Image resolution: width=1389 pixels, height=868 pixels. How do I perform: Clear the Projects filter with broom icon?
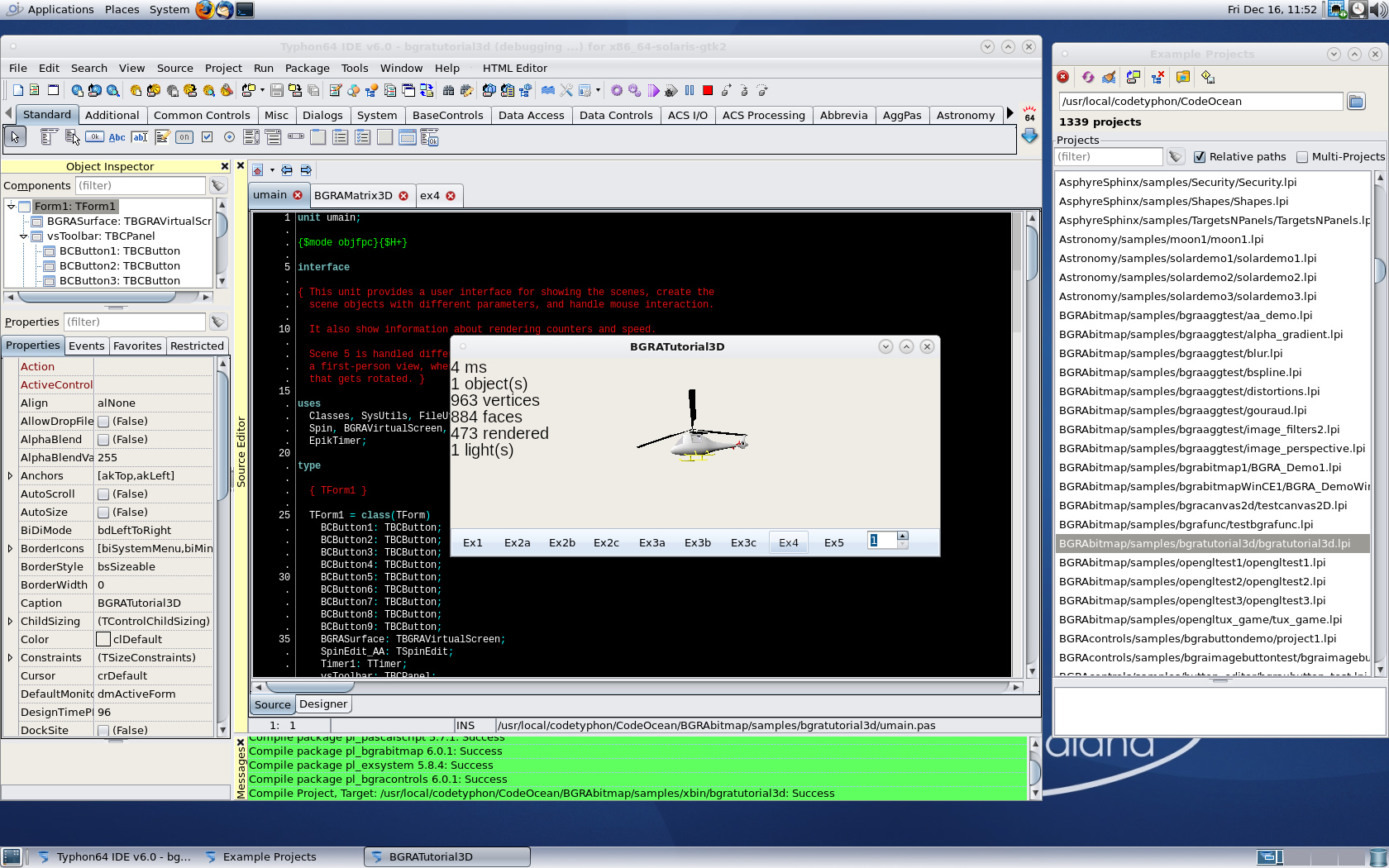[1176, 157]
